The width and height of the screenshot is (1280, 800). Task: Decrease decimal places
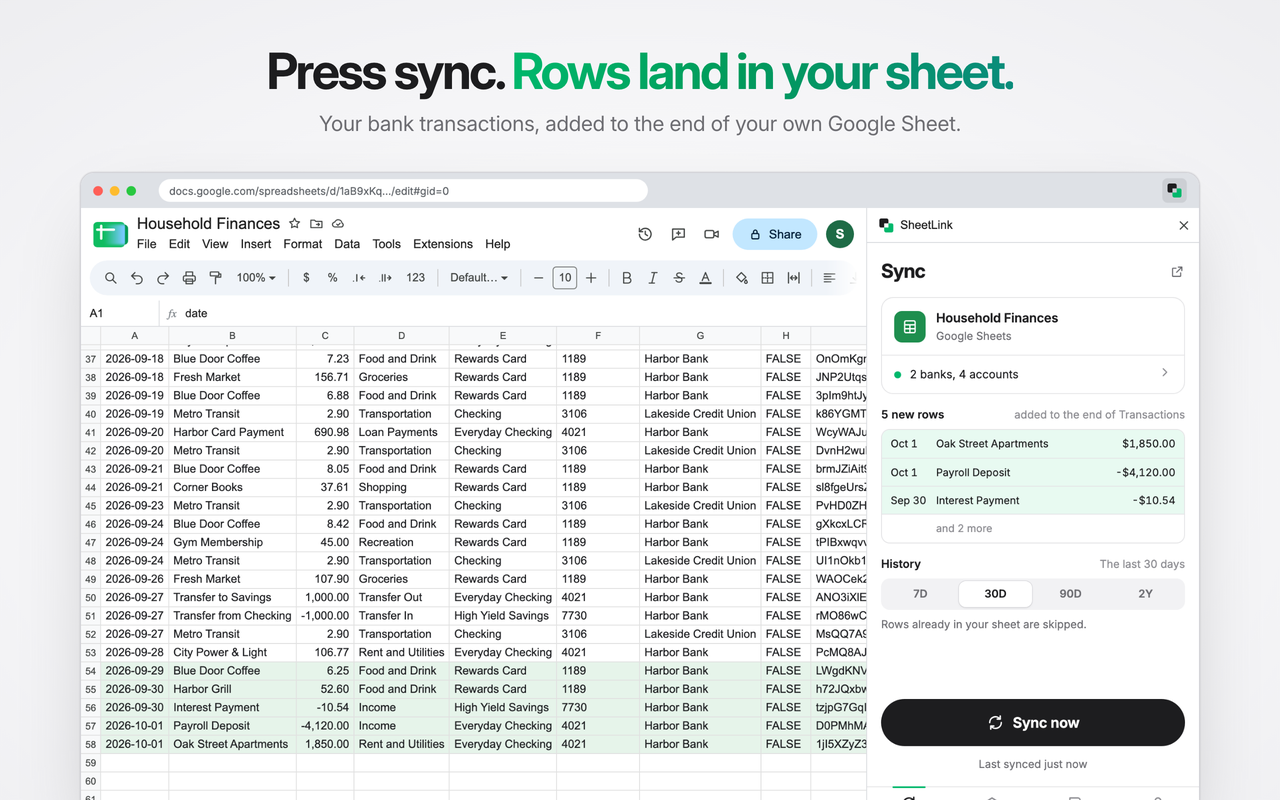pyautogui.click(x=359, y=278)
